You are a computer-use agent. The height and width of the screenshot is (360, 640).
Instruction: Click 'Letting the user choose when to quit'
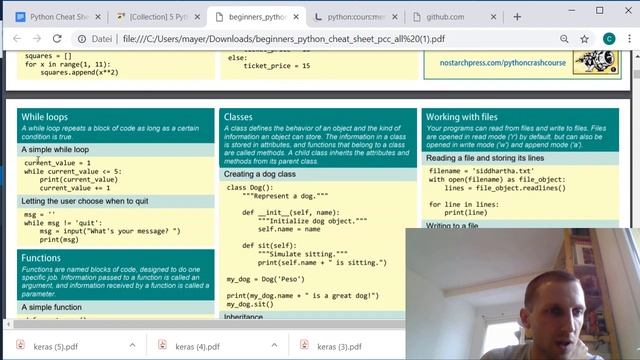(84, 201)
